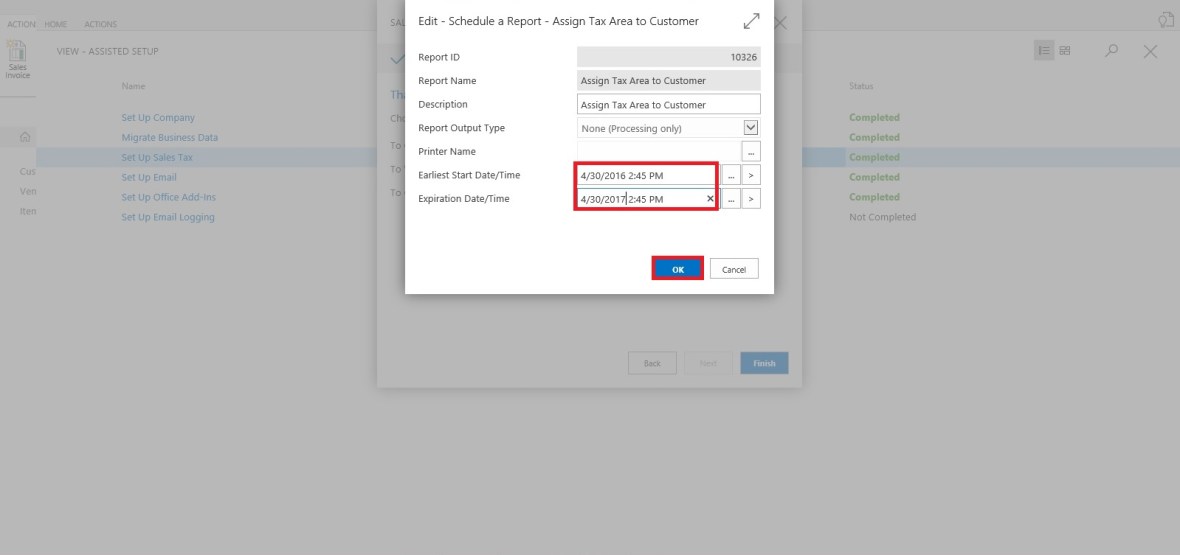Go to the Home navigation icon

(25, 137)
